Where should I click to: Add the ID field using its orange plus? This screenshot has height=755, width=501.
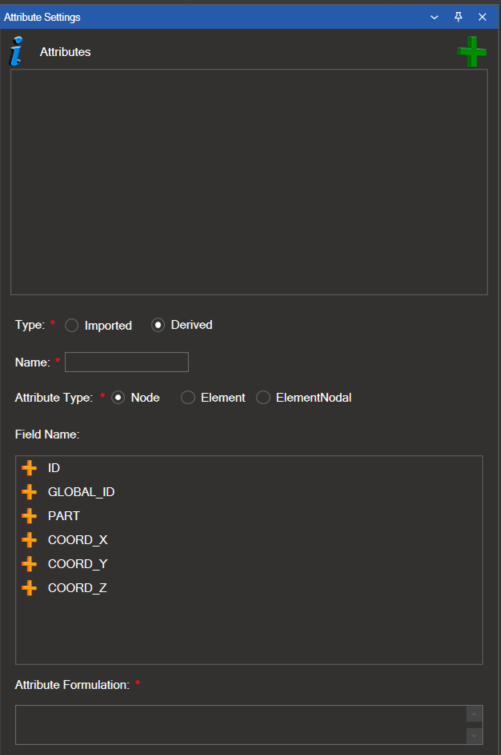(x=29, y=468)
